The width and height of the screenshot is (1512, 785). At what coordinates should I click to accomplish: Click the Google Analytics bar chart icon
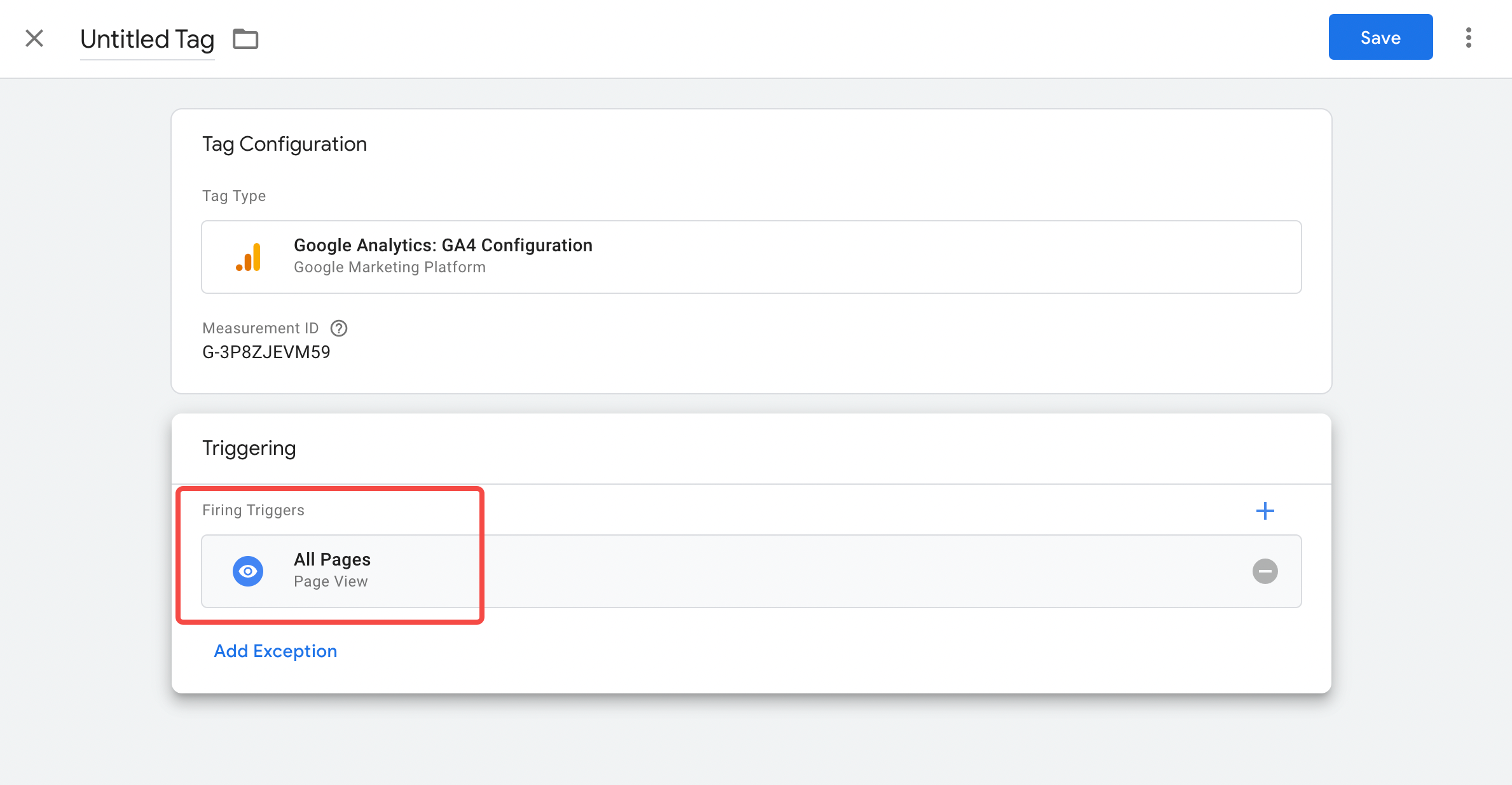coord(249,257)
